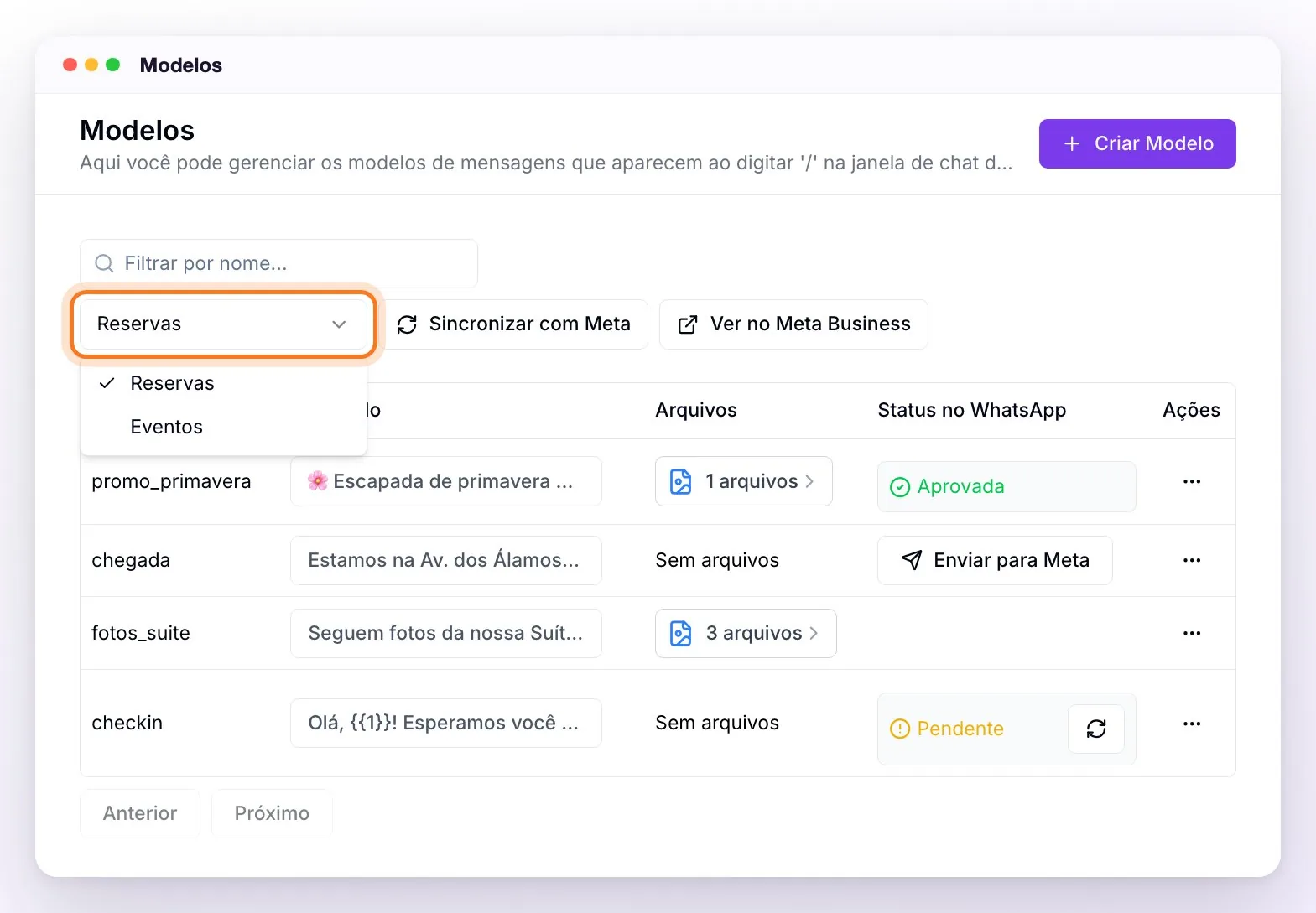
Task: Select Reservas option in the dropdown list
Action: pyautogui.click(x=223, y=383)
